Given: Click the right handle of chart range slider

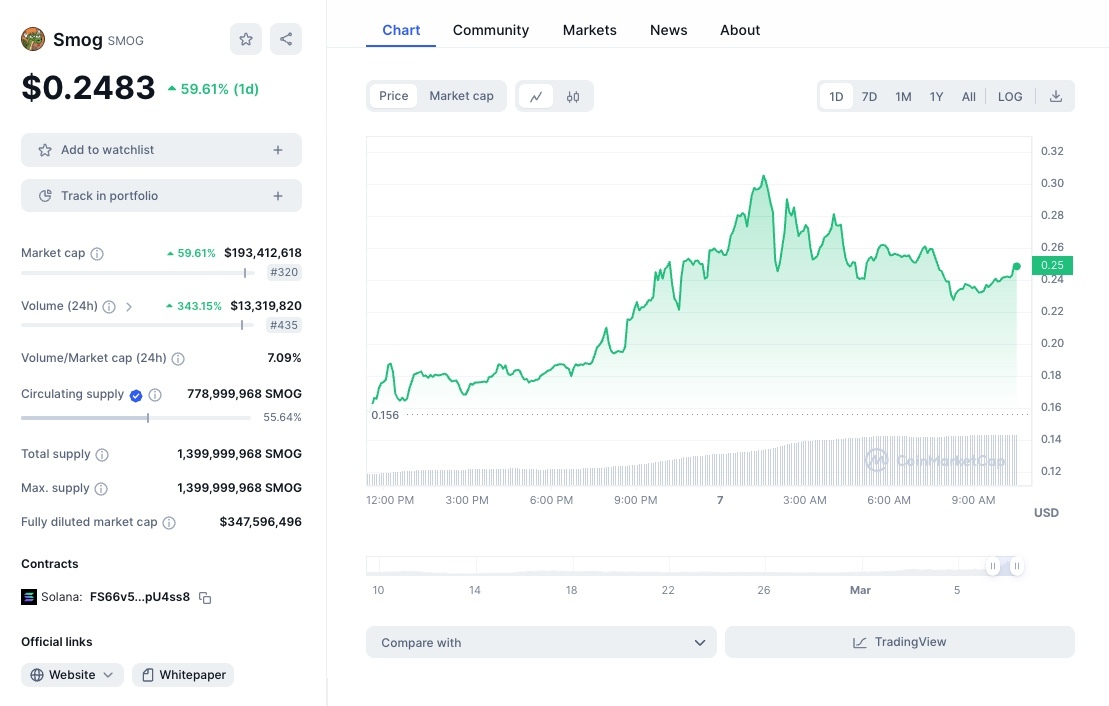Looking at the screenshot, I should pos(1016,566).
